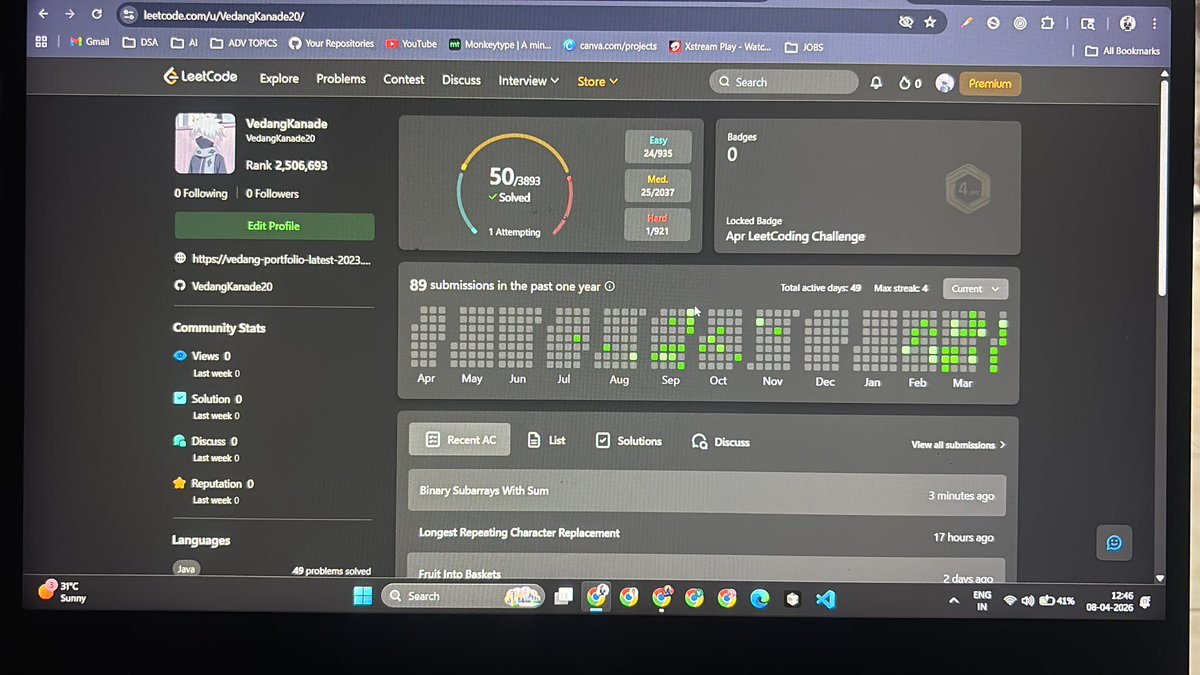Show hidden system tray icons
1200x675 pixels.
coord(953,600)
